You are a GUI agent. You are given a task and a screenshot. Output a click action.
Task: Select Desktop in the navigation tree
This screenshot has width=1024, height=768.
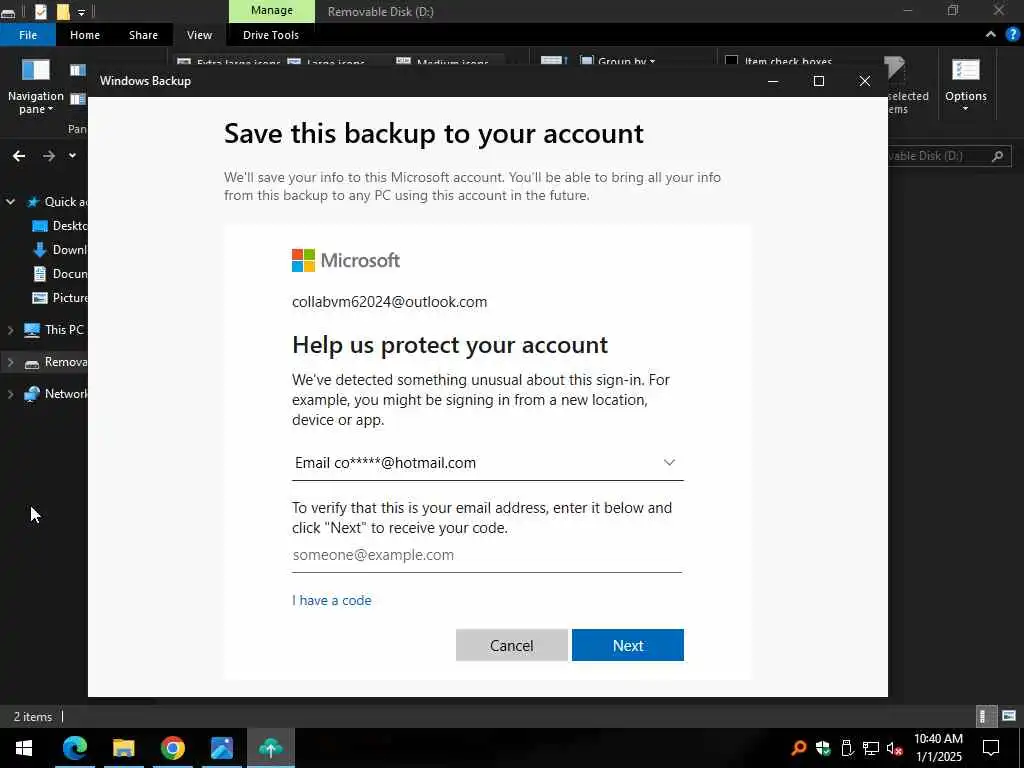click(59, 226)
